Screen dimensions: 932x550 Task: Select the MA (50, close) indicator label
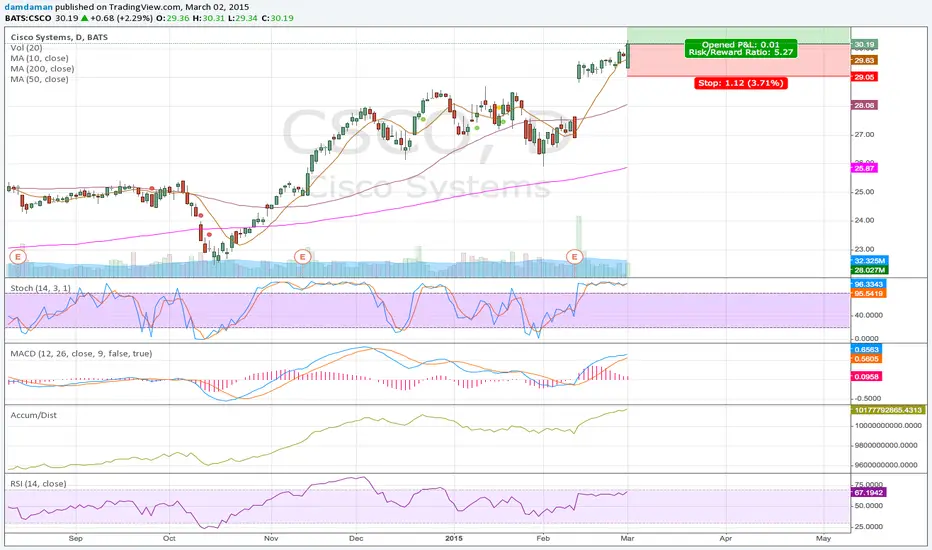39,79
